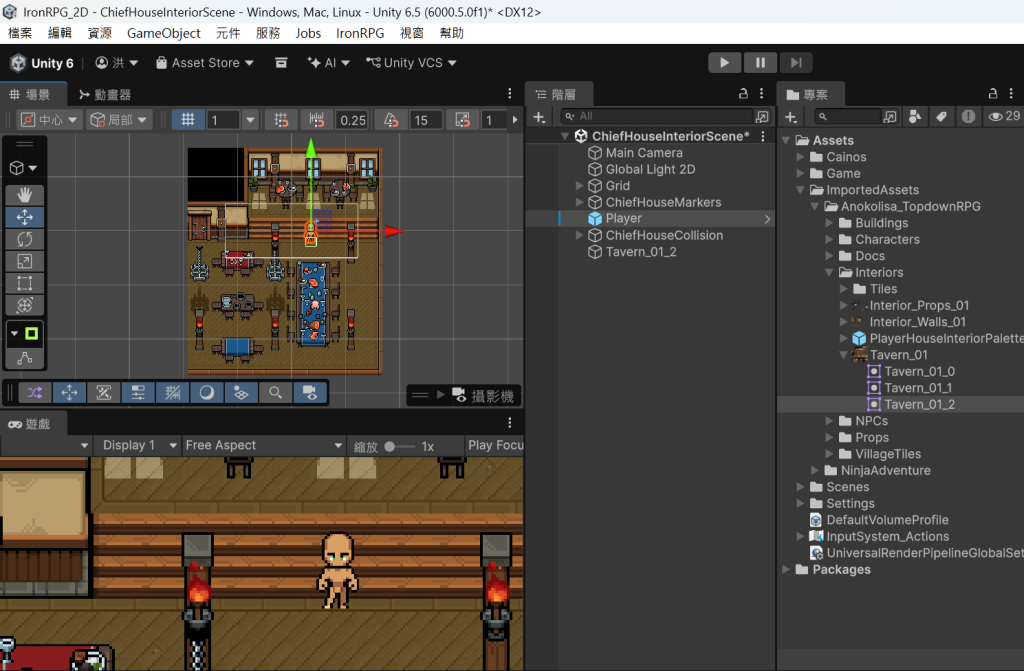Open Unity VCS dropdown

[411, 63]
